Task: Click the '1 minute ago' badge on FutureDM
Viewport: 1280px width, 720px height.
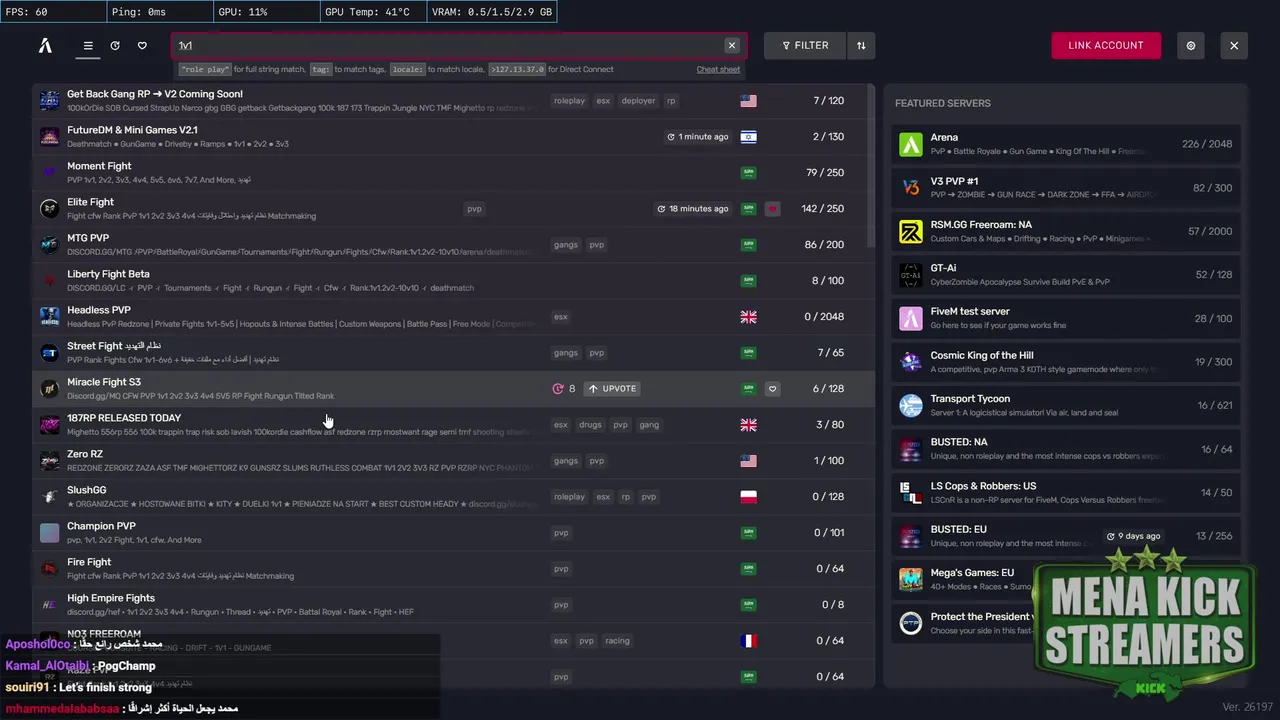Action: click(698, 137)
